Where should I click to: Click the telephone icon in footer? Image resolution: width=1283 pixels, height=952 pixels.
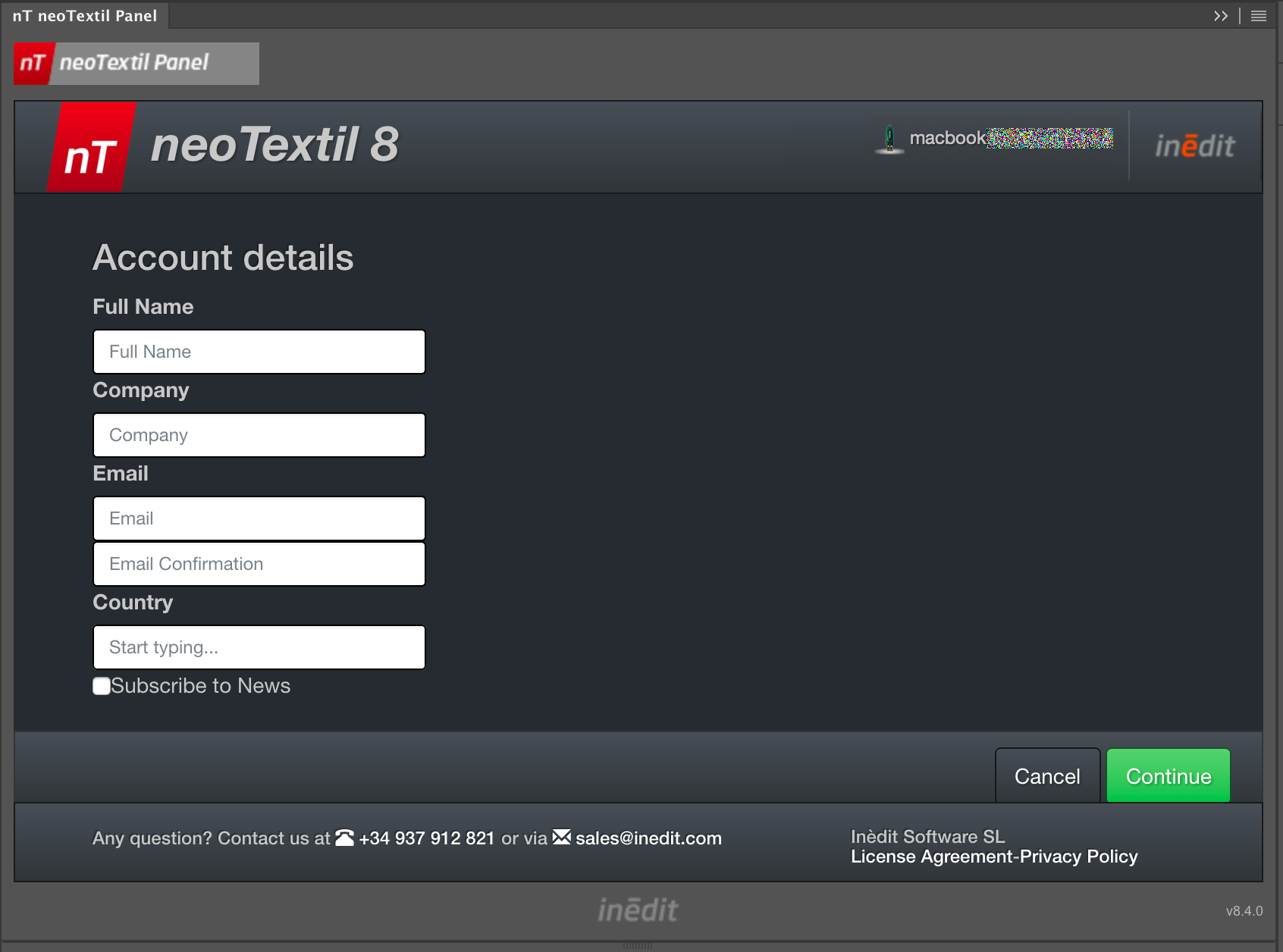point(345,838)
